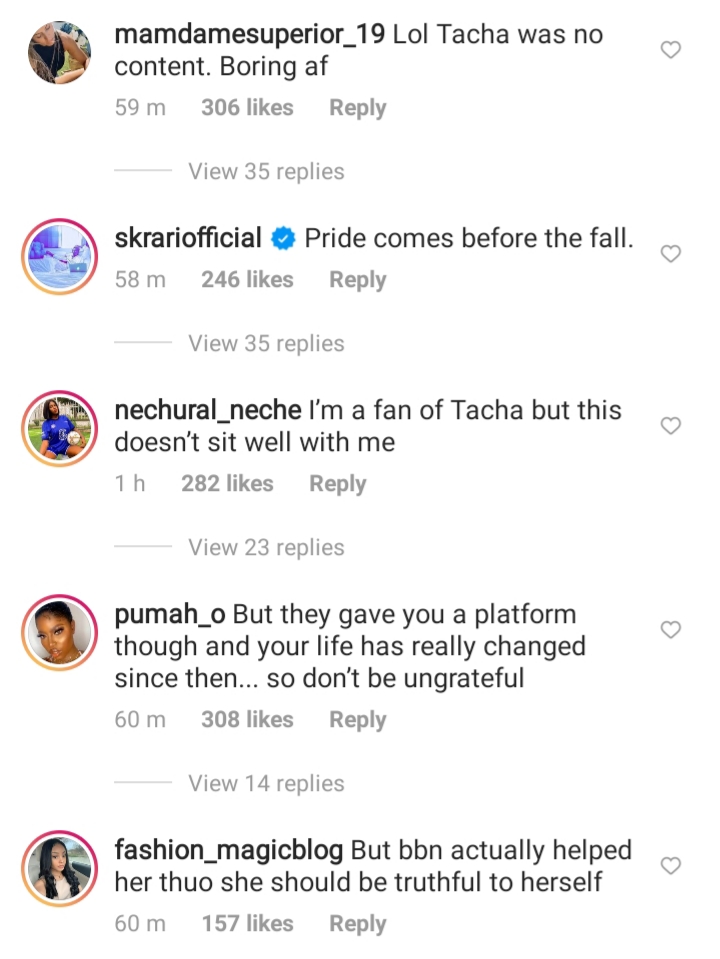
Task: Tap nechural_neche's profile photo
Action: (x=58, y=428)
